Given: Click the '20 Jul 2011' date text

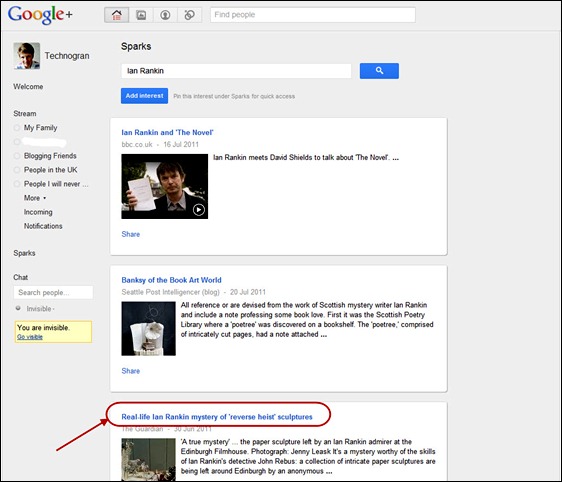Looking at the screenshot, I should 248,292.
